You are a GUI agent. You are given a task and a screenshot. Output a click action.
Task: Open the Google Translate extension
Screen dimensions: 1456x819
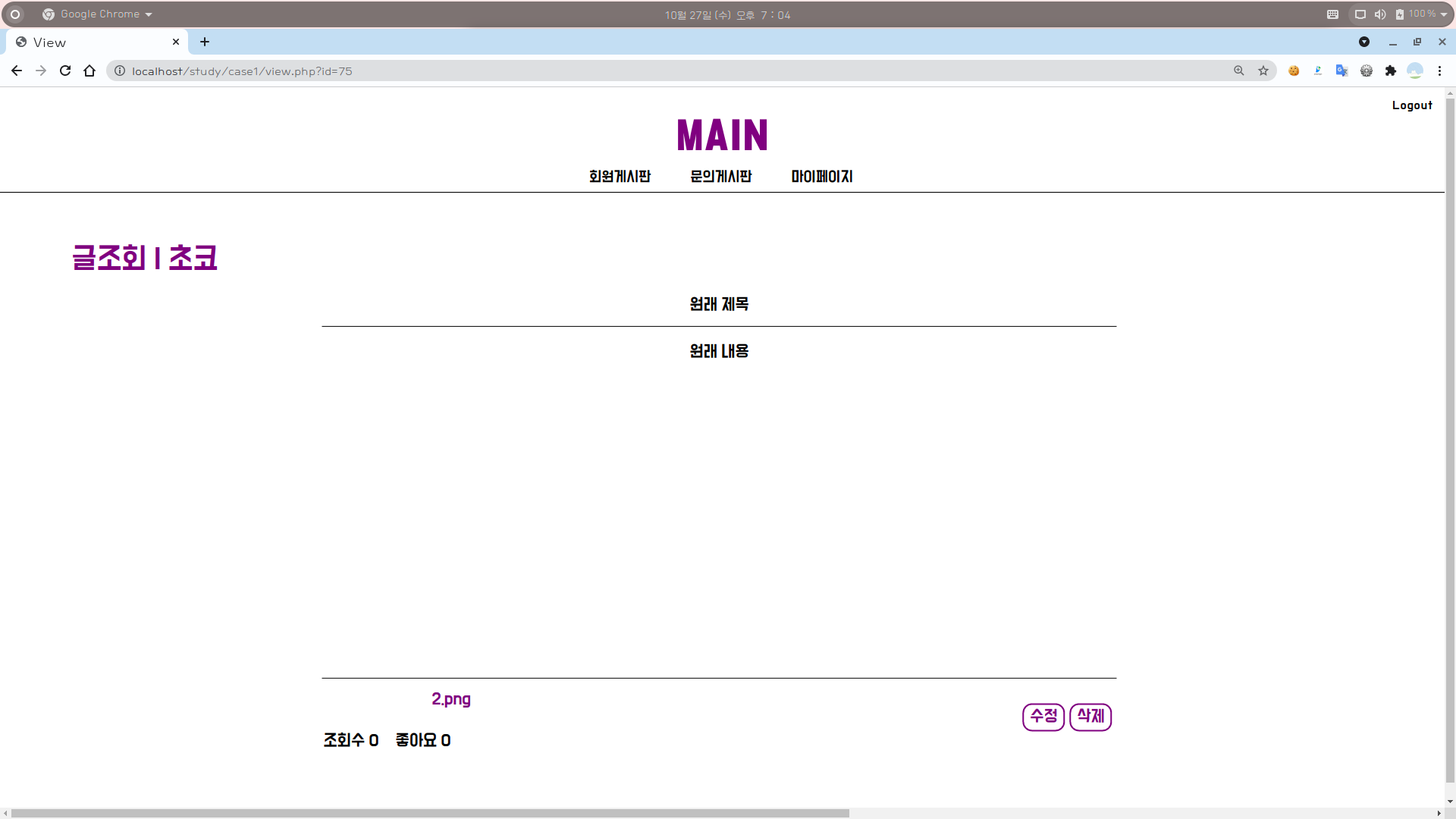[1341, 71]
